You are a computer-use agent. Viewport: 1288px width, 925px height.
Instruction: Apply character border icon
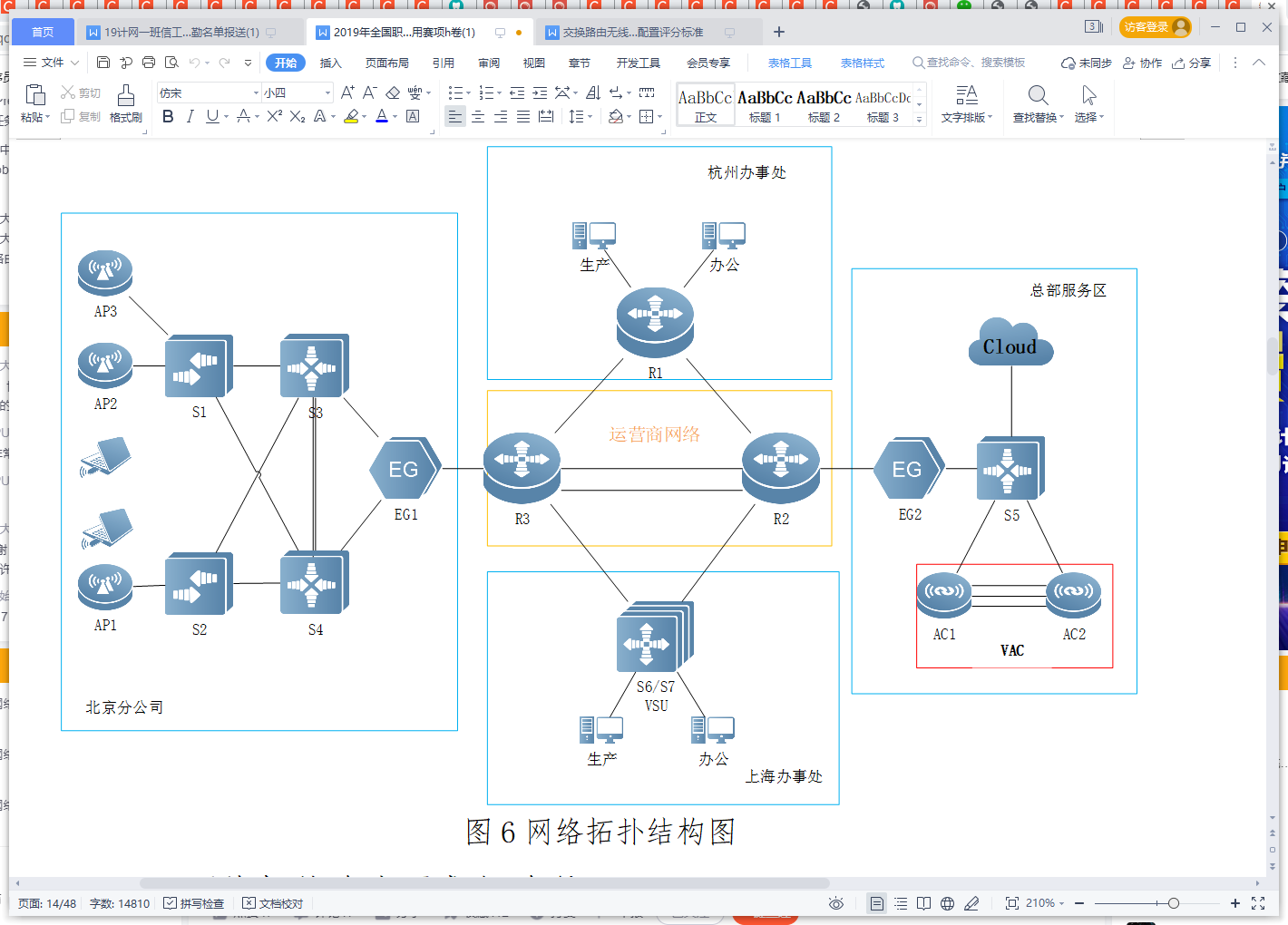point(413,116)
